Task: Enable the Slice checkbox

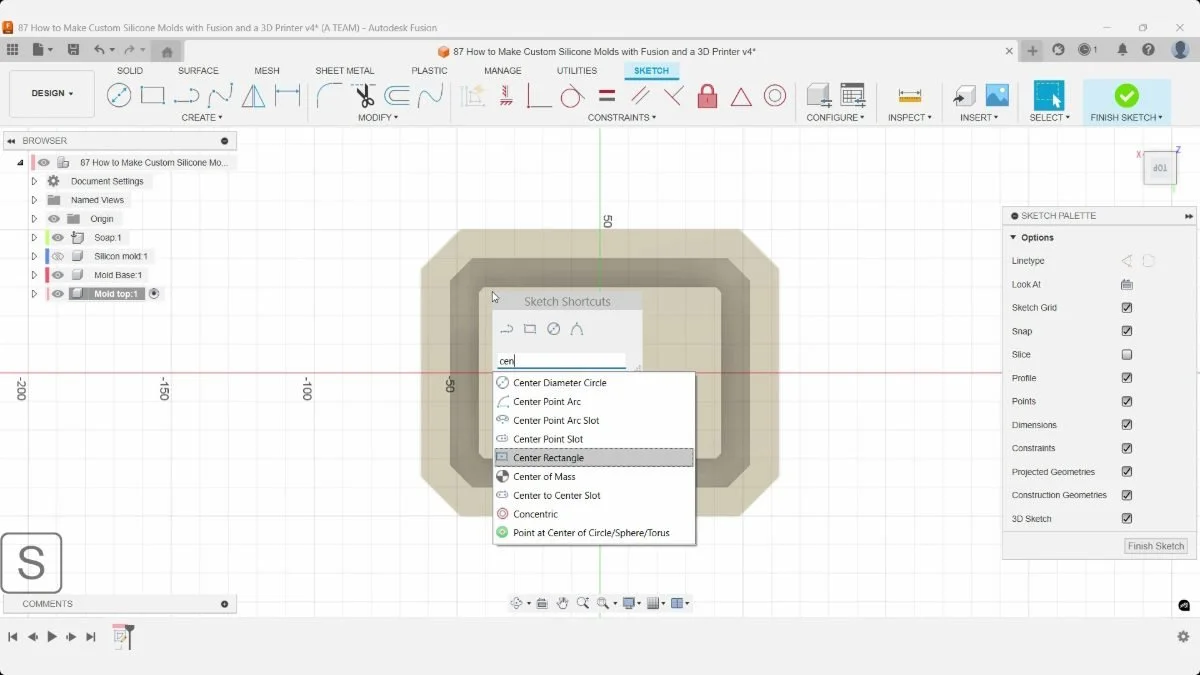Action: click(1127, 355)
